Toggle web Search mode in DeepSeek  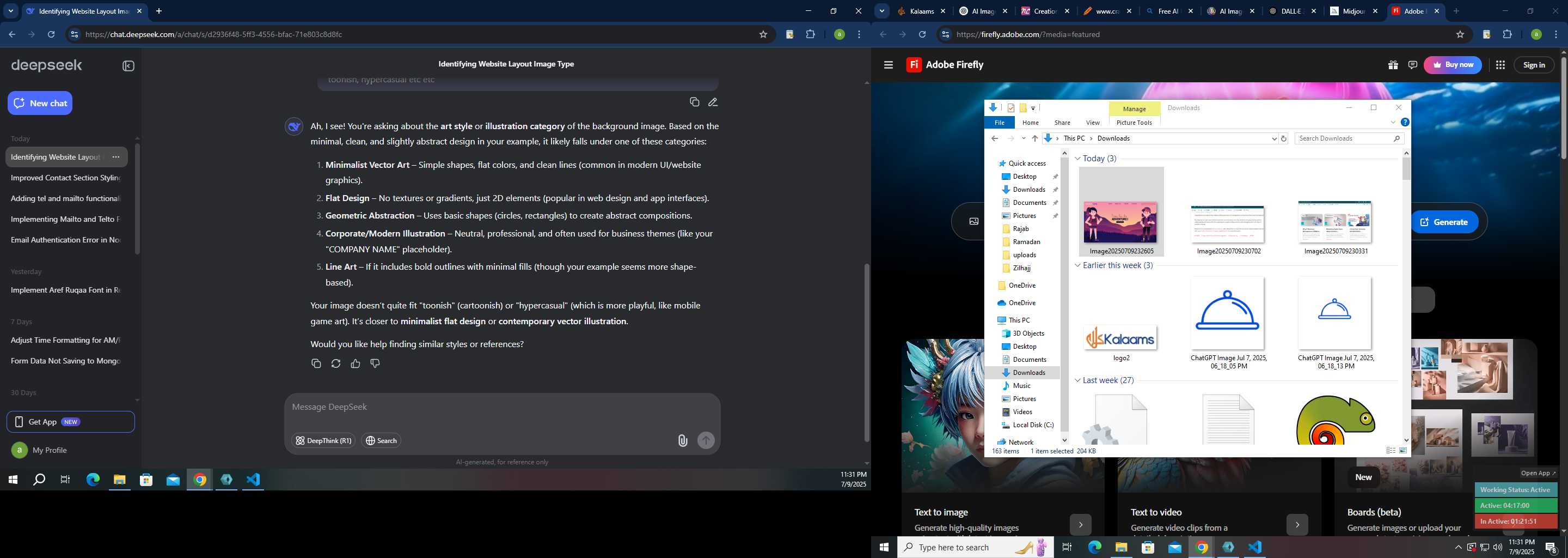pos(381,440)
